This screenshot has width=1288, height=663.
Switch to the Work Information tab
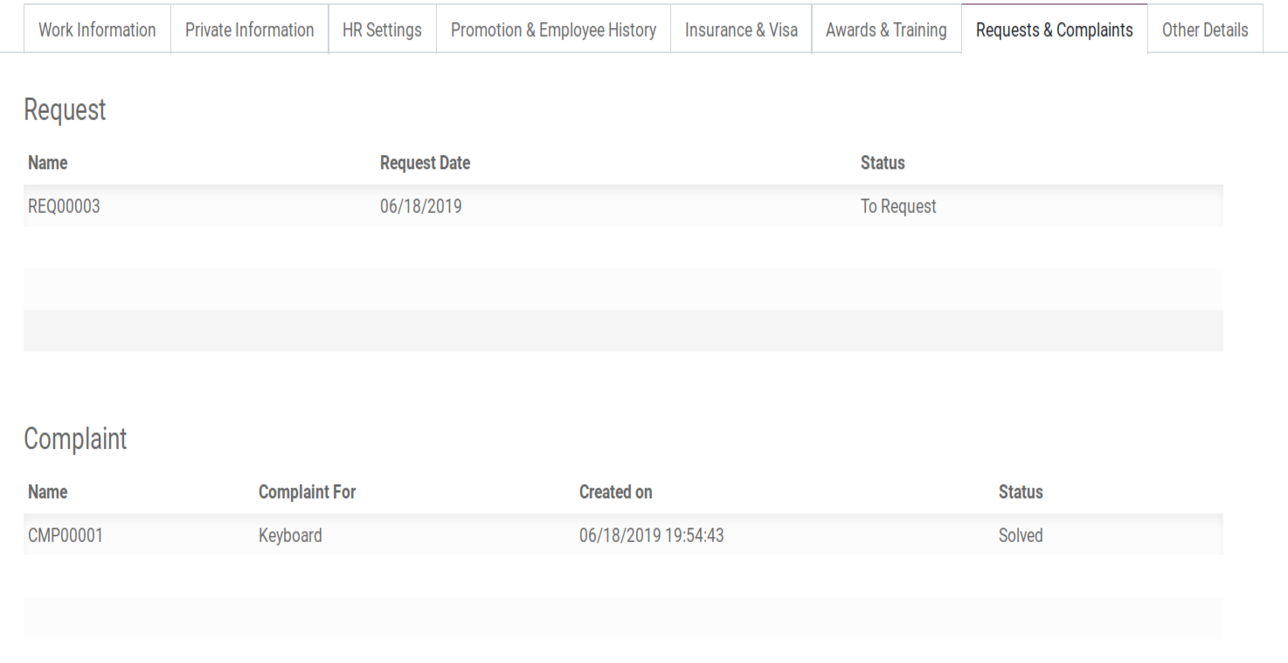(x=97, y=30)
